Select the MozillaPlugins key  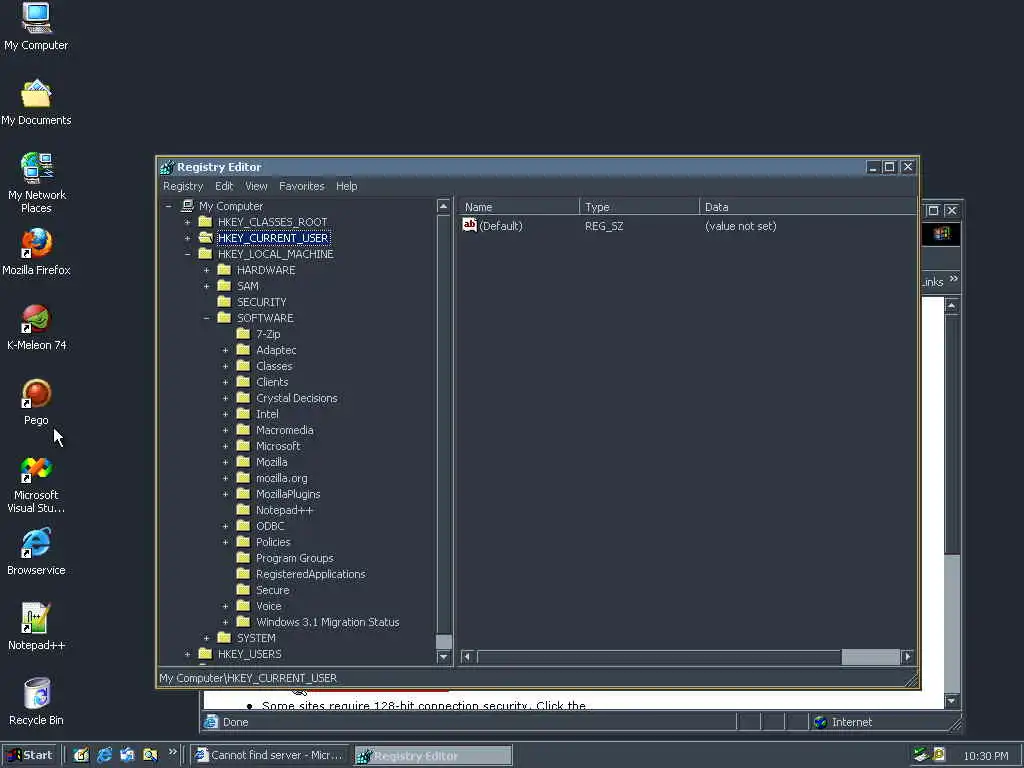click(x=288, y=494)
